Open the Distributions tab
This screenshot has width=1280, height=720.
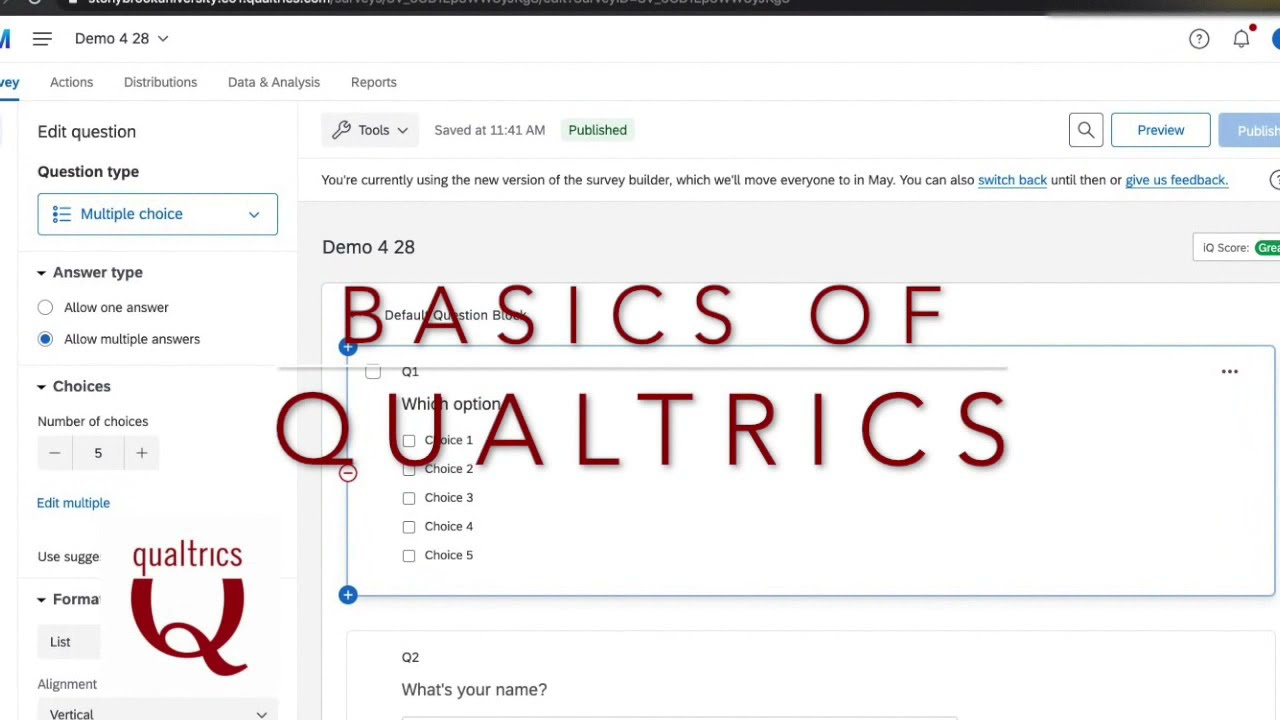click(x=160, y=82)
